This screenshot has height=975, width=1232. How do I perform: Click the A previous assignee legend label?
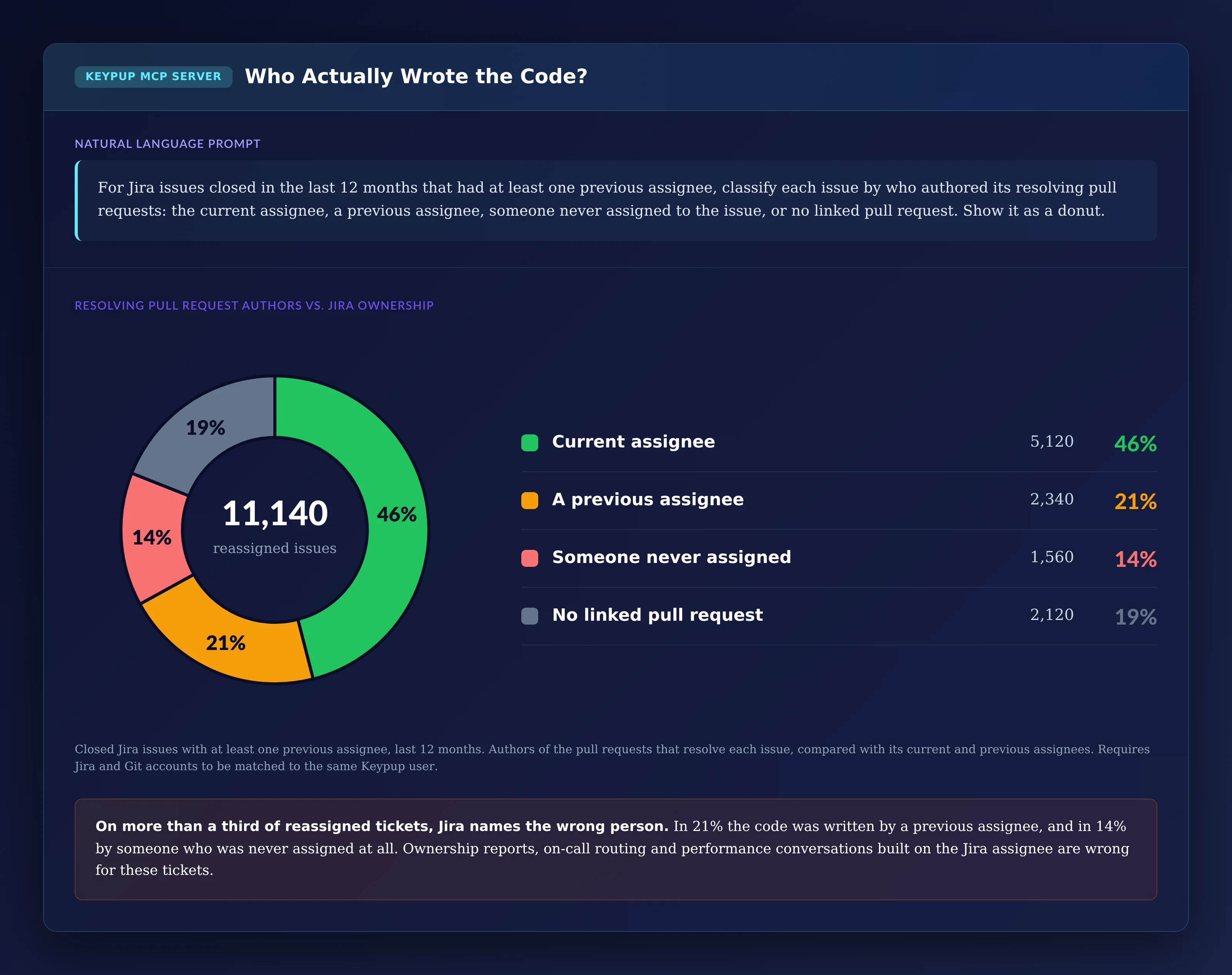(x=648, y=499)
